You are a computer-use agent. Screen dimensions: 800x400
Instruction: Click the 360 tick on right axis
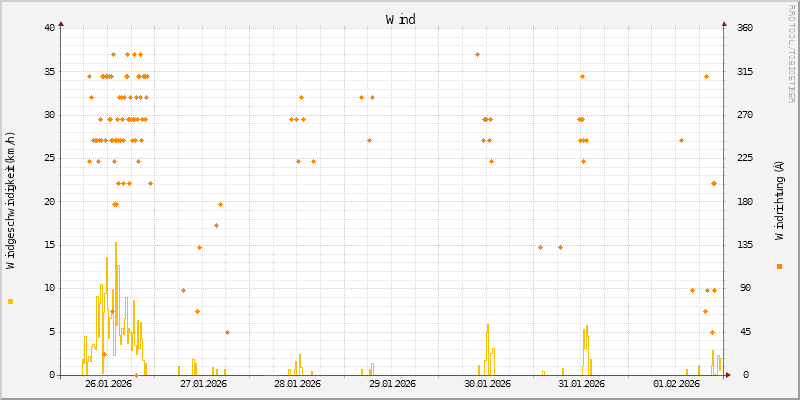point(745,27)
